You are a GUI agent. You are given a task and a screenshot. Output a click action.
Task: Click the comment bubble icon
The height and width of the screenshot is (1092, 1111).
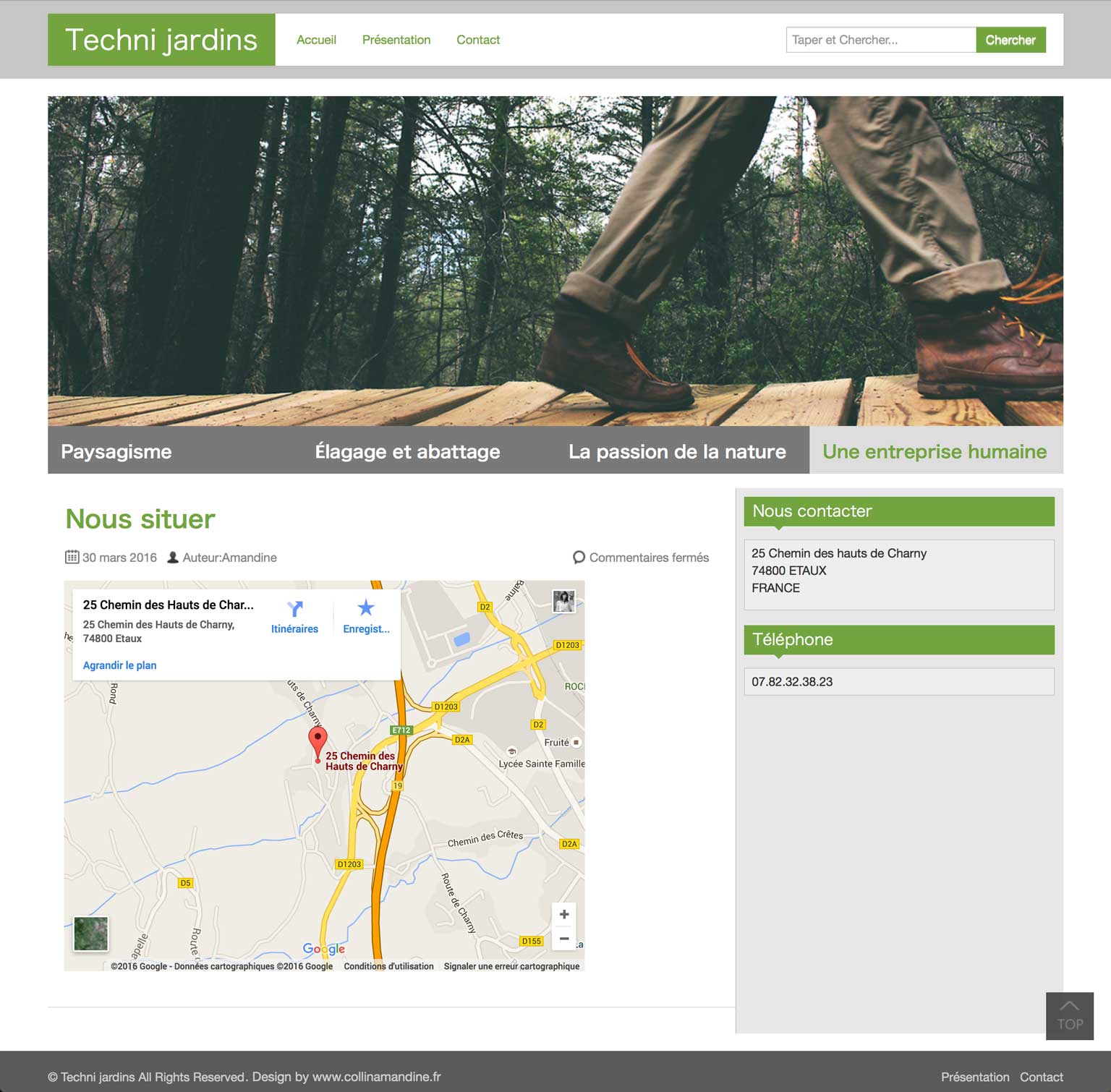(579, 558)
